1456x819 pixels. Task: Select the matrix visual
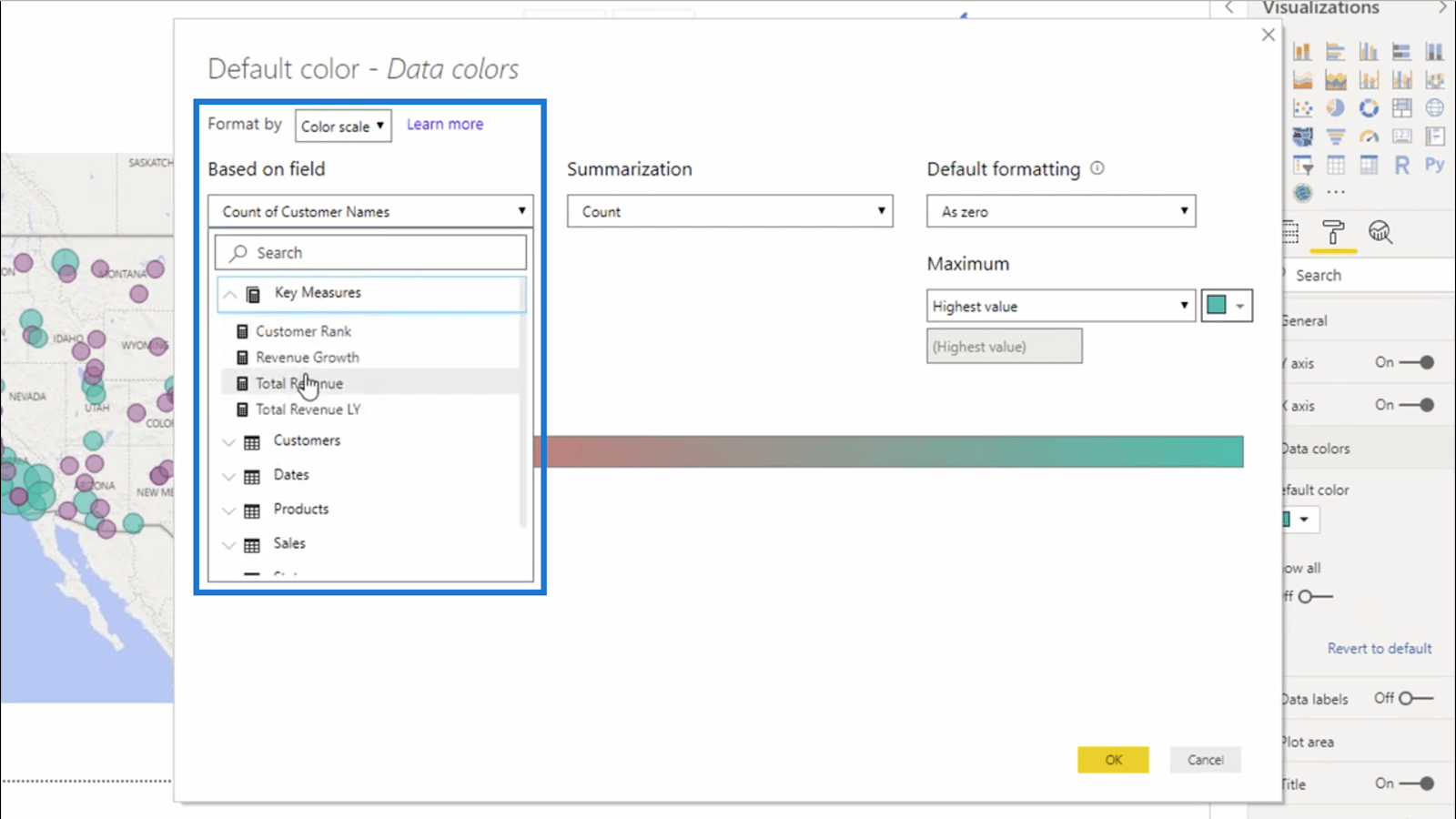[1369, 165]
